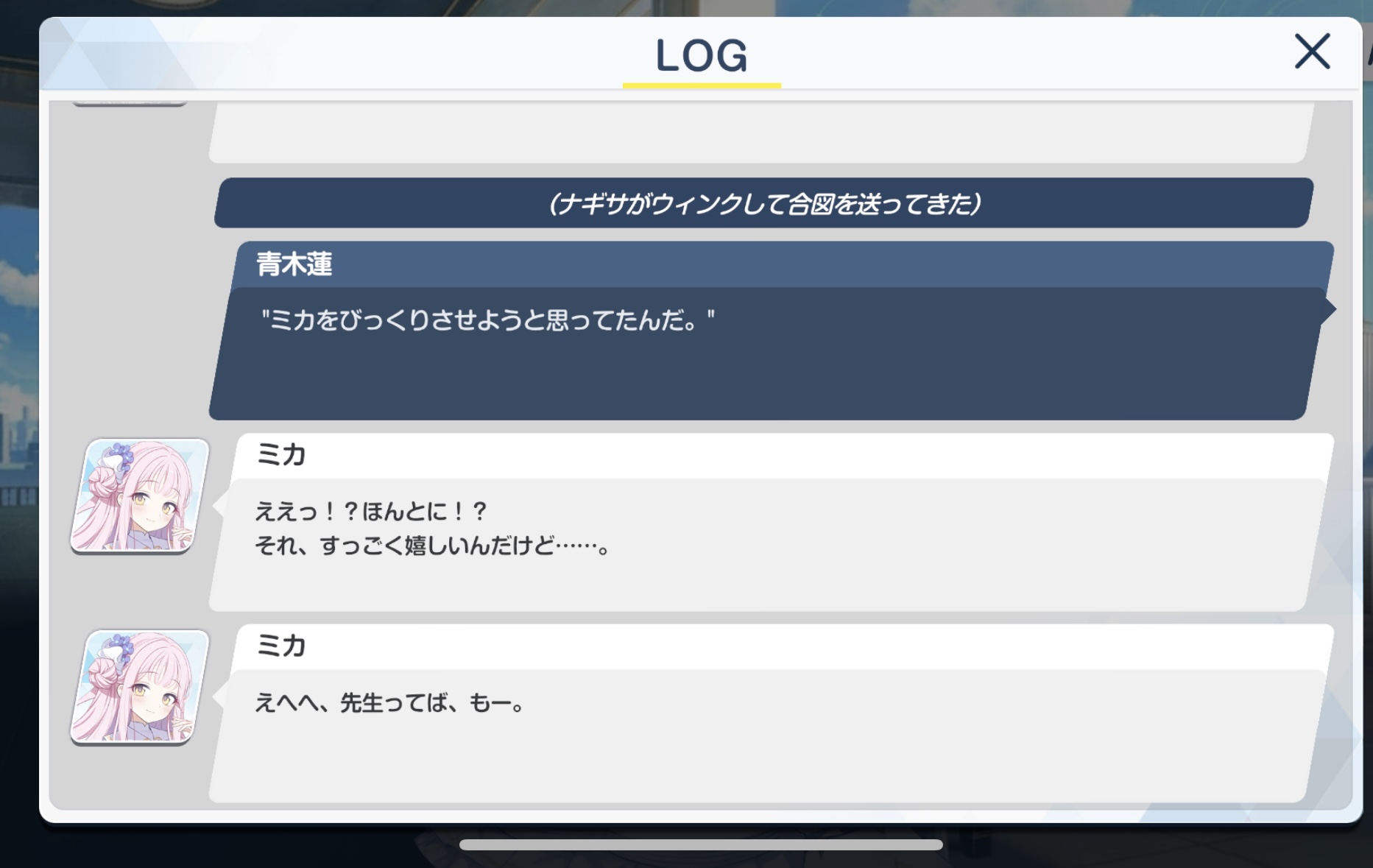Click the ミカ name above ええっ!? line

point(280,455)
